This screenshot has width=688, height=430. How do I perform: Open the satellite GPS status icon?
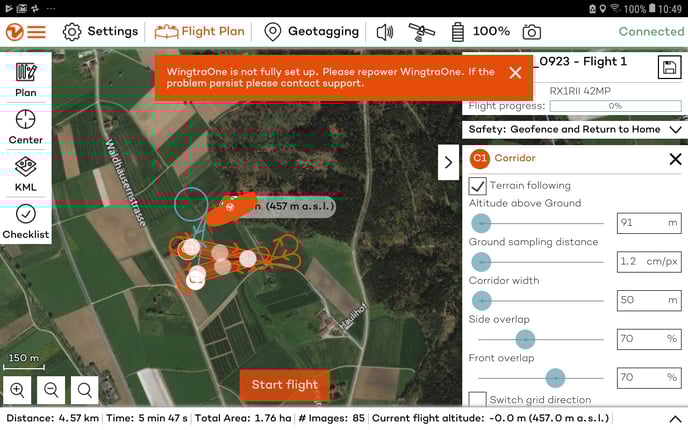point(422,32)
